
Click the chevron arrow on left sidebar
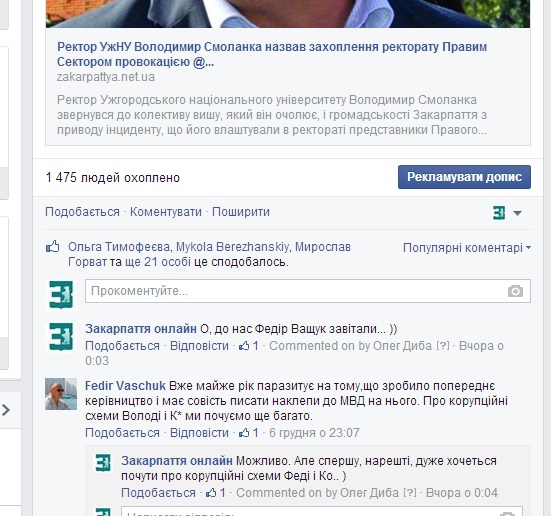tap(6, 410)
